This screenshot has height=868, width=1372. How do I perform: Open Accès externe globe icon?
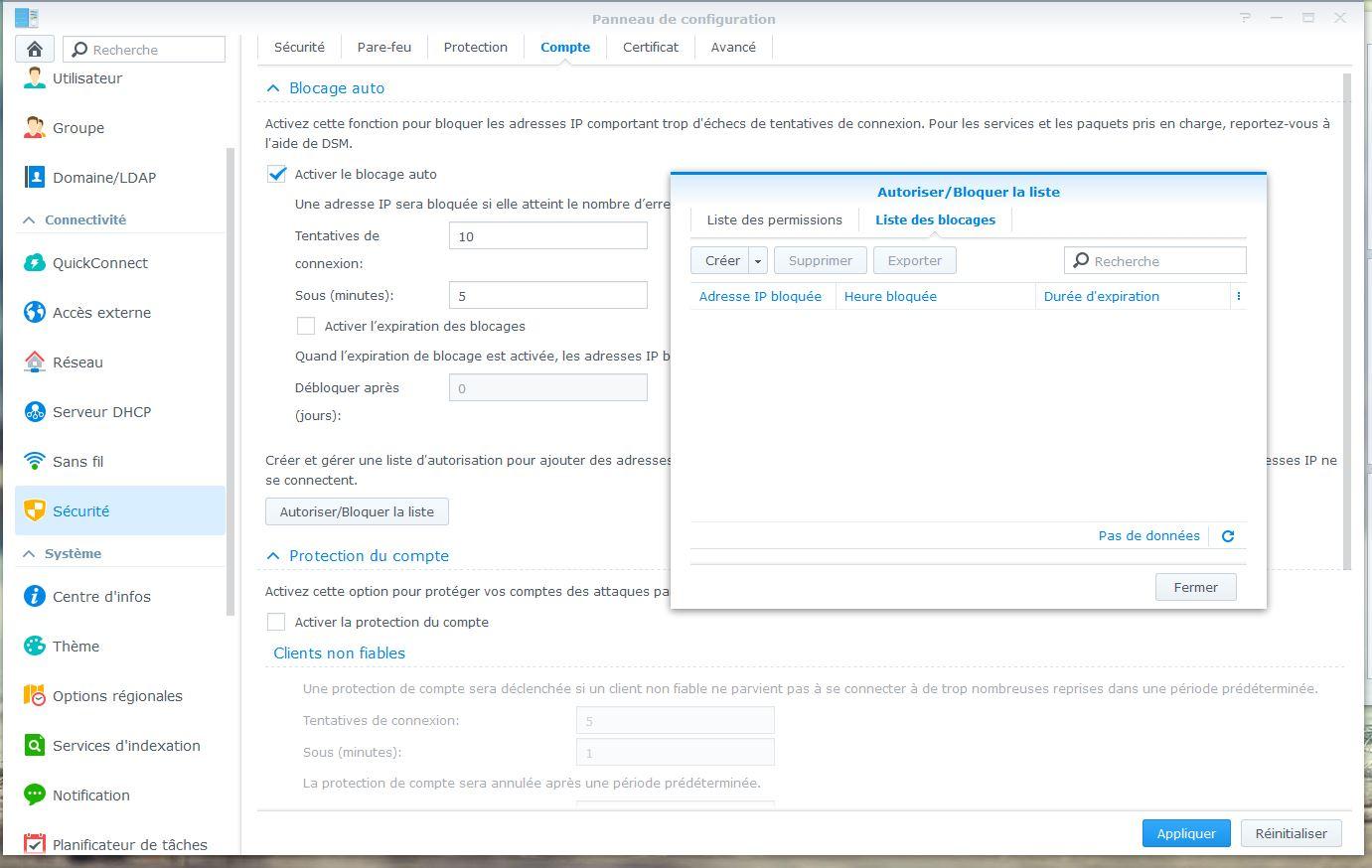[x=35, y=312]
